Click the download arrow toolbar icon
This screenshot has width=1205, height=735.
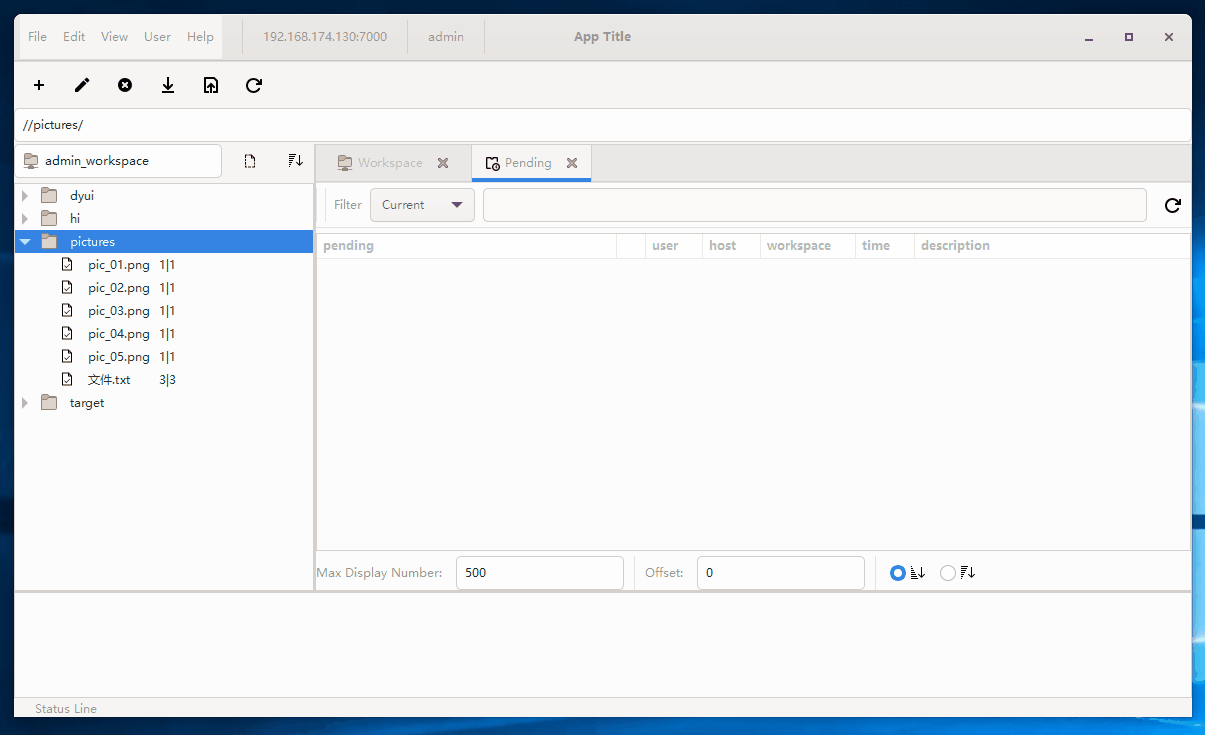(168, 85)
